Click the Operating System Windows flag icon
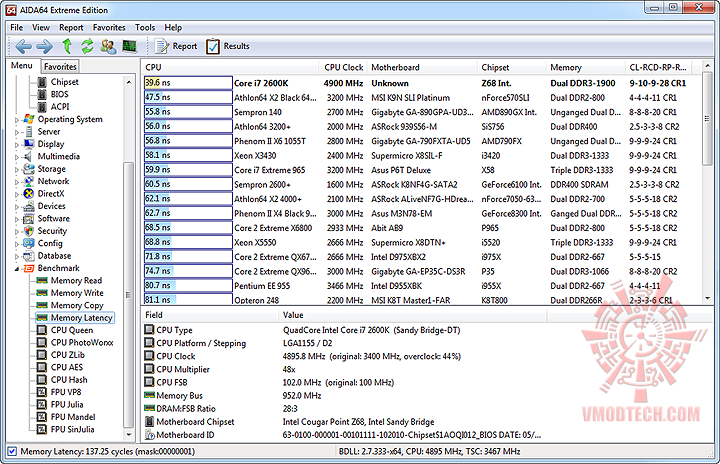Viewport: 720px width, 464px height. (x=29, y=119)
